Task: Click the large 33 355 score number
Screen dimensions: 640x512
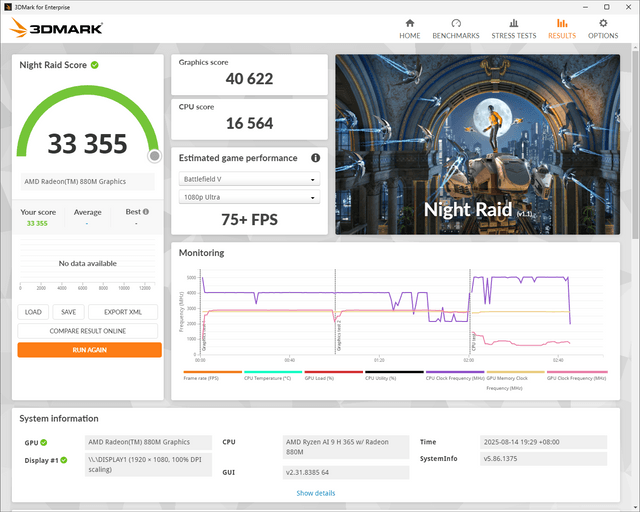Action: [87, 144]
